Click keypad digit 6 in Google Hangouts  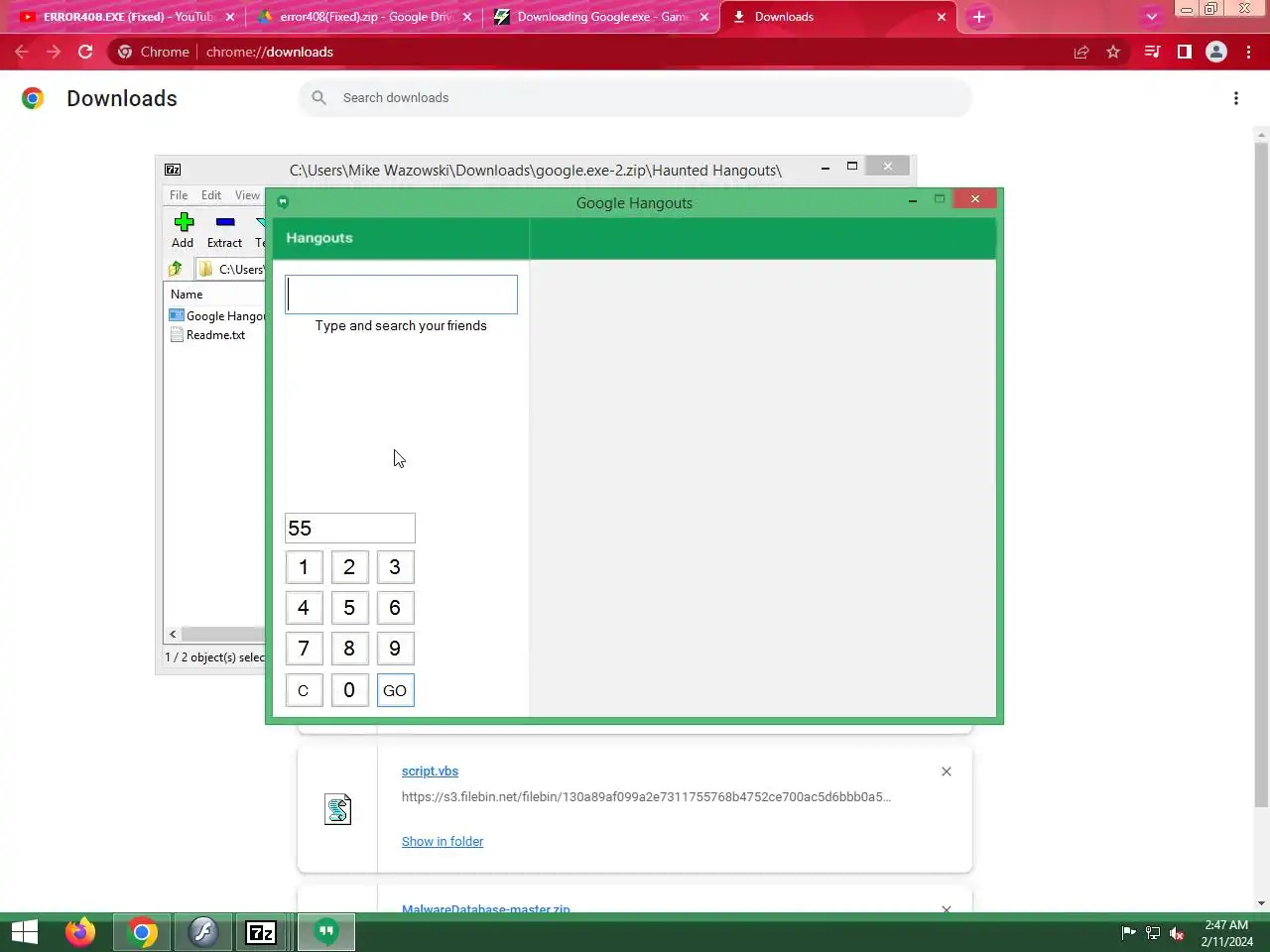[x=395, y=608]
